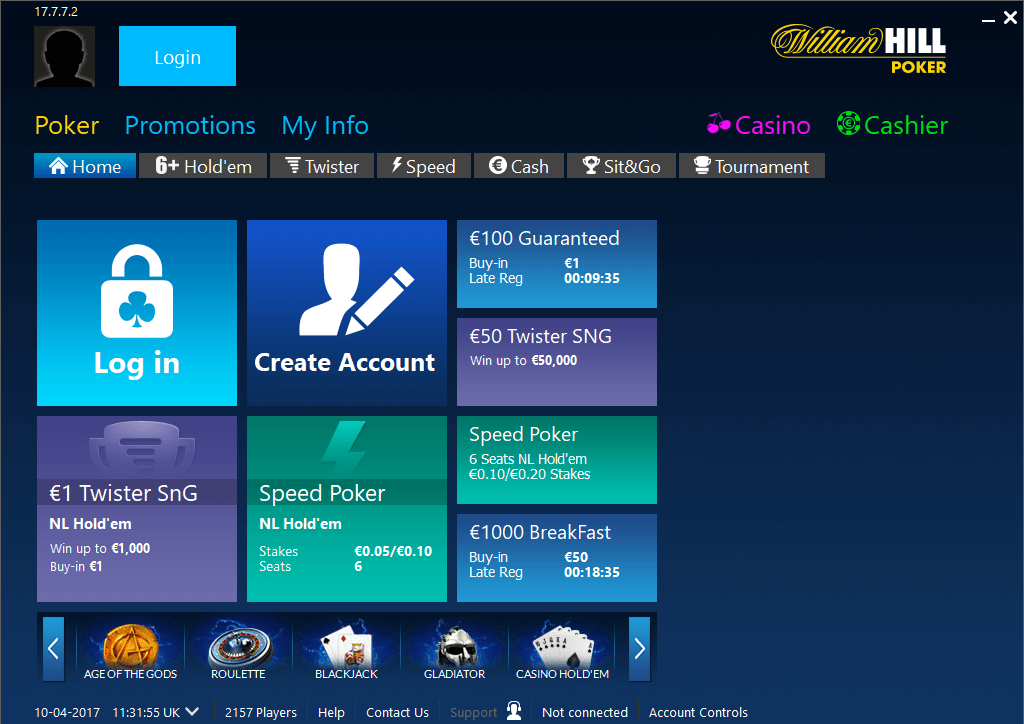1024x724 pixels.
Task: Open Contact Us from the status bar
Action: (x=397, y=712)
